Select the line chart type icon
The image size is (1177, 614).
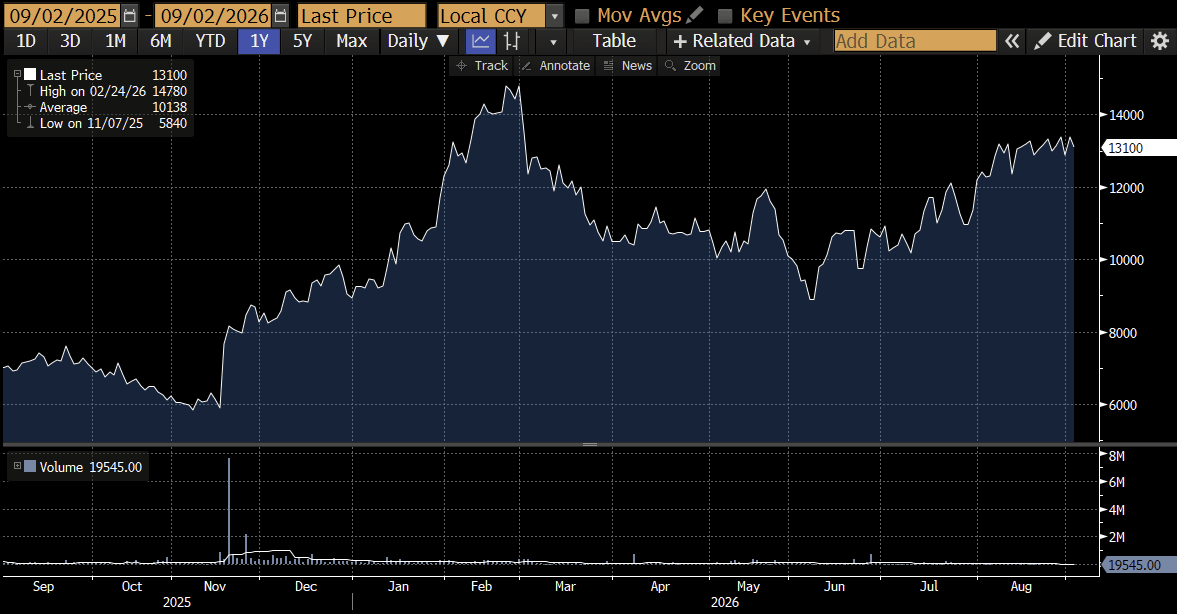point(480,41)
